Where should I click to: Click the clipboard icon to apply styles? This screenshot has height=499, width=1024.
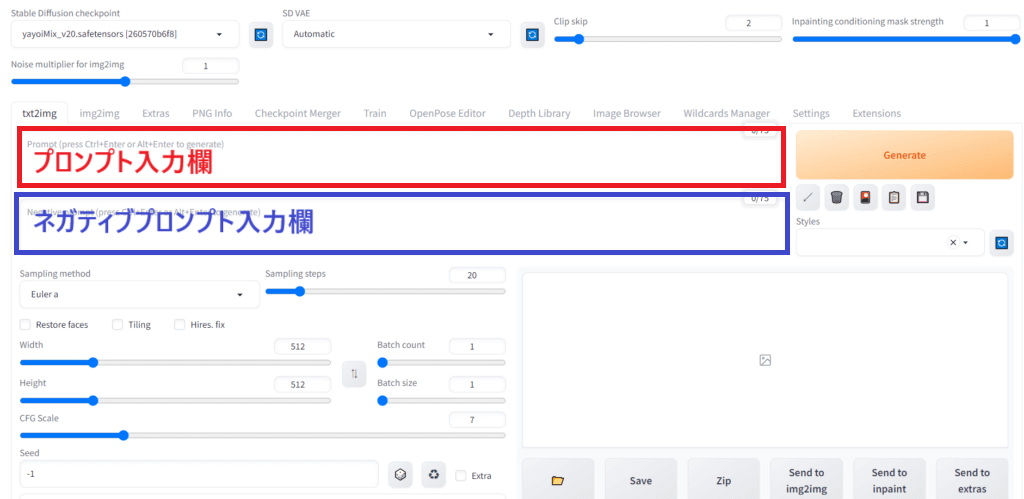click(x=894, y=197)
